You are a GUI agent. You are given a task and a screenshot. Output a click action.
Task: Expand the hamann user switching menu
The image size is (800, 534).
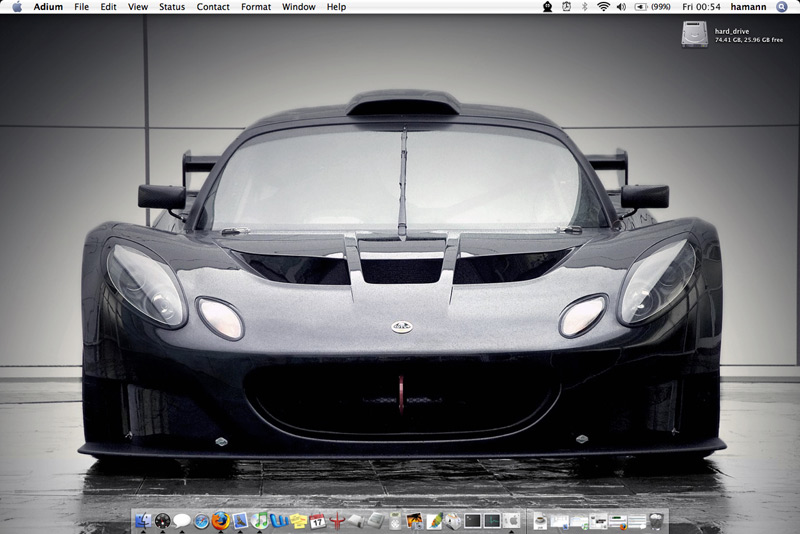pos(749,7)
